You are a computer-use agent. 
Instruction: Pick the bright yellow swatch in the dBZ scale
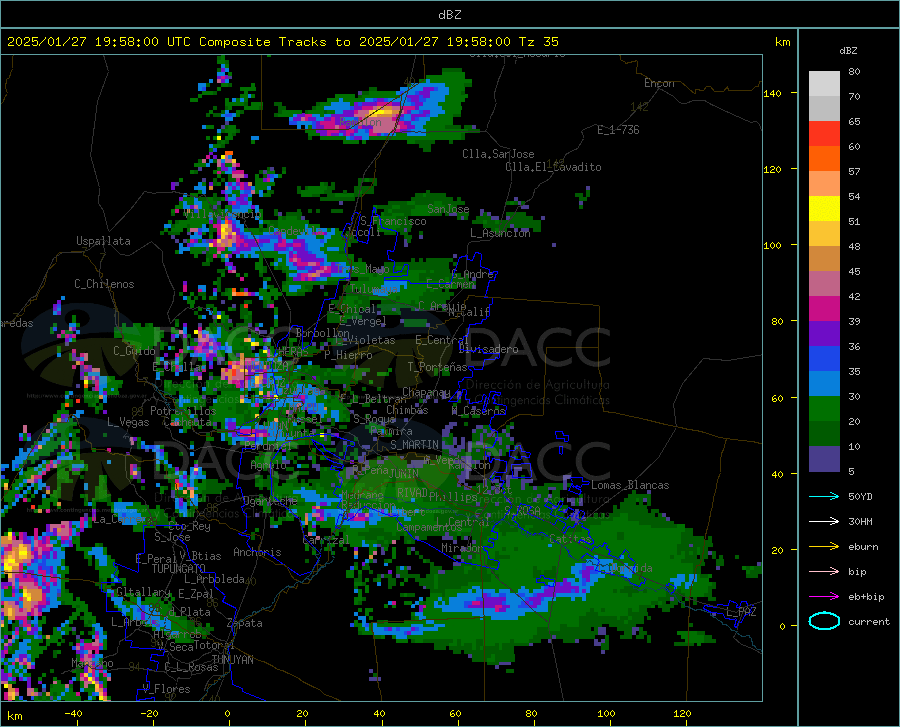point(824,209)
